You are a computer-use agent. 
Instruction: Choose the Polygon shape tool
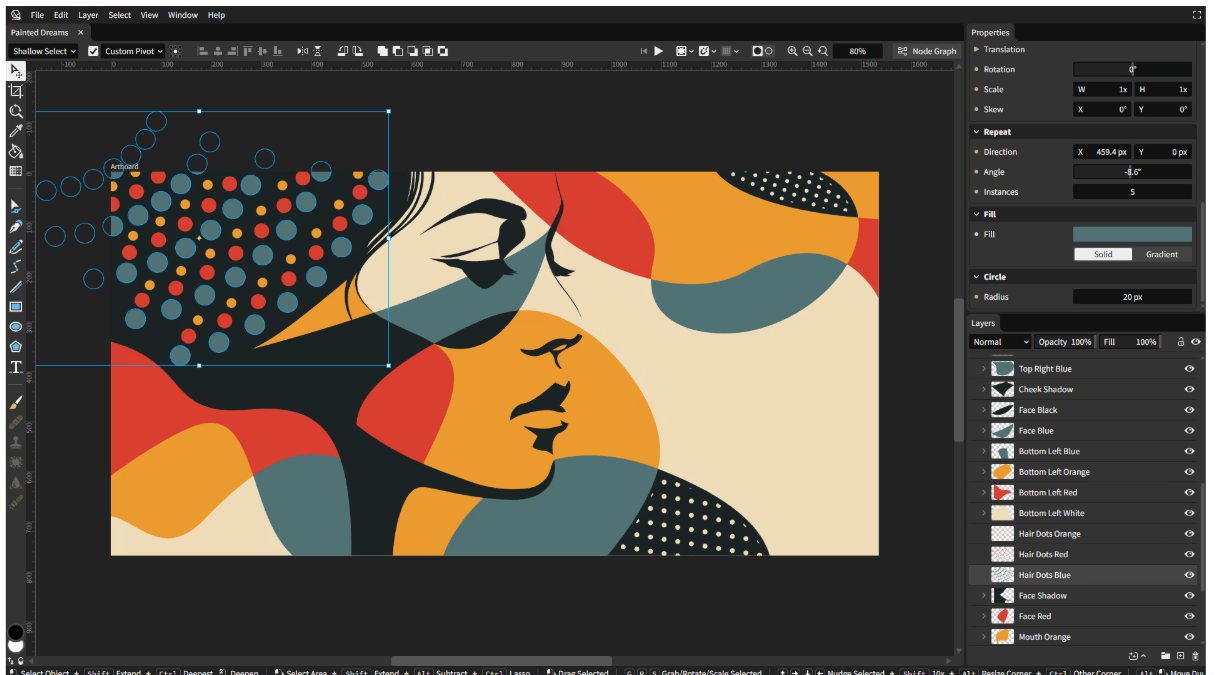click(16, 347)
